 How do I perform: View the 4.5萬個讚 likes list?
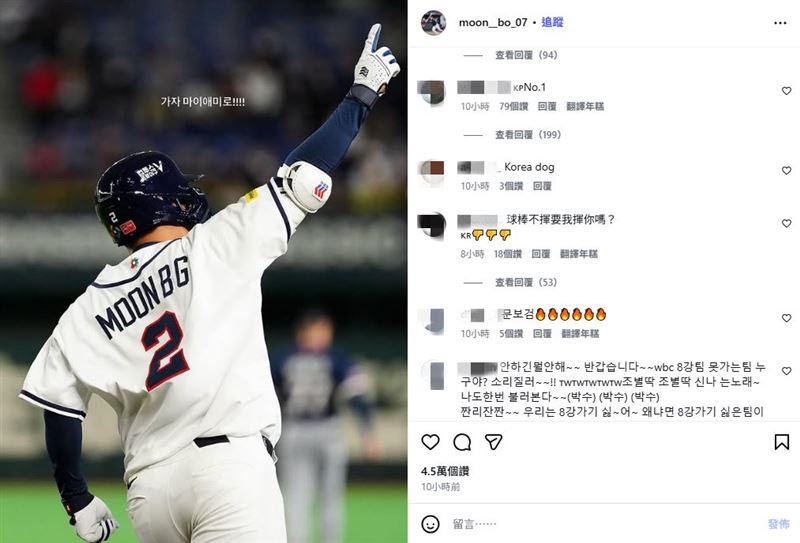(445, 471)
